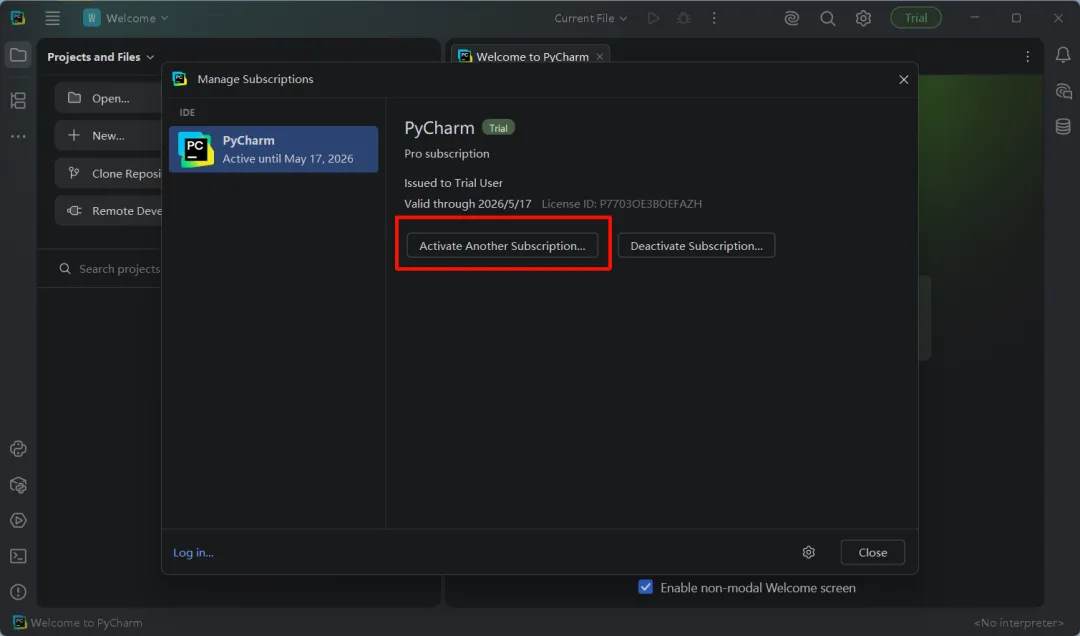Open dialog settings gear icon

(x=809, y=553)
